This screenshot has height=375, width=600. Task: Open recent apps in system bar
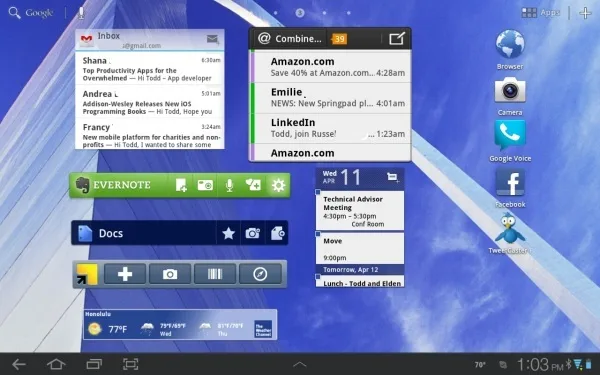[x=94, y=364]
